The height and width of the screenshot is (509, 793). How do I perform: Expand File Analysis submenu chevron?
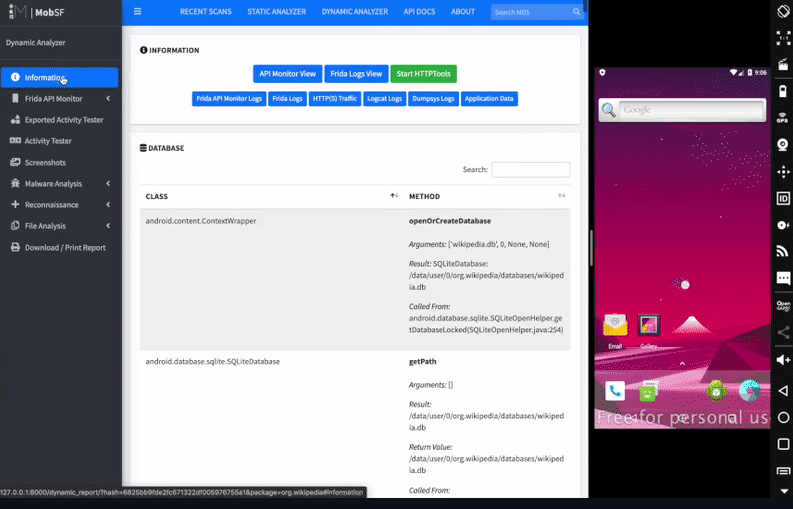(x=108, y=226)
